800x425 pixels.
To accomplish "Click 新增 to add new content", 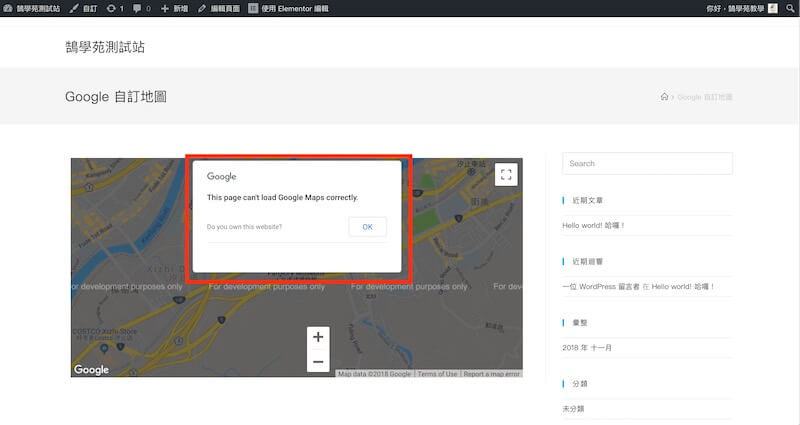I will click(173, 8).
